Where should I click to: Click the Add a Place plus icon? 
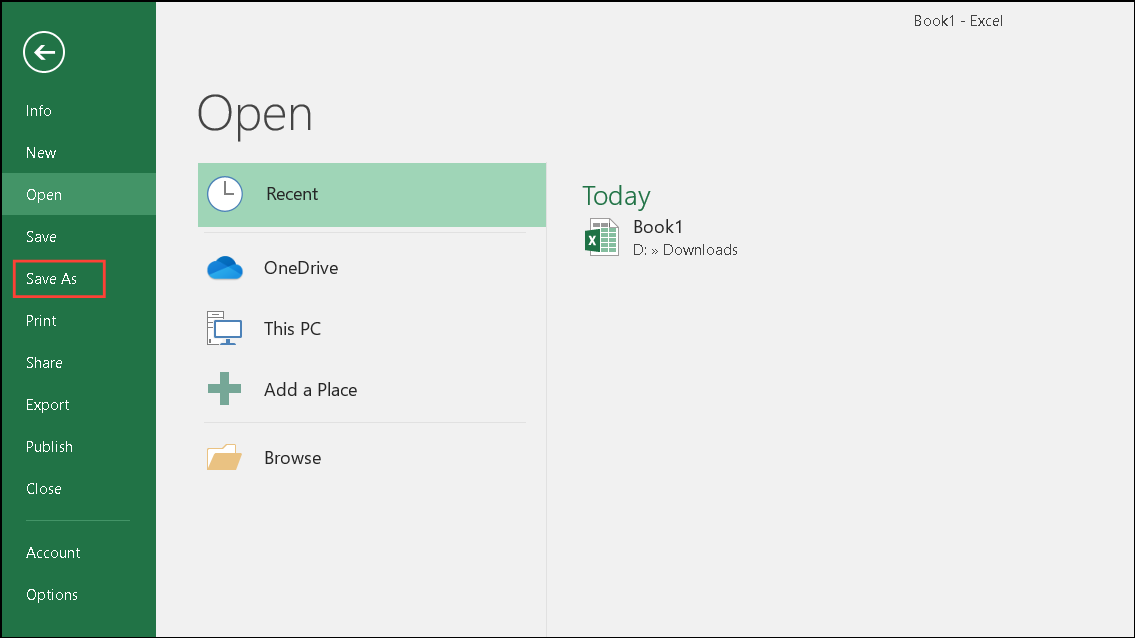224,389
